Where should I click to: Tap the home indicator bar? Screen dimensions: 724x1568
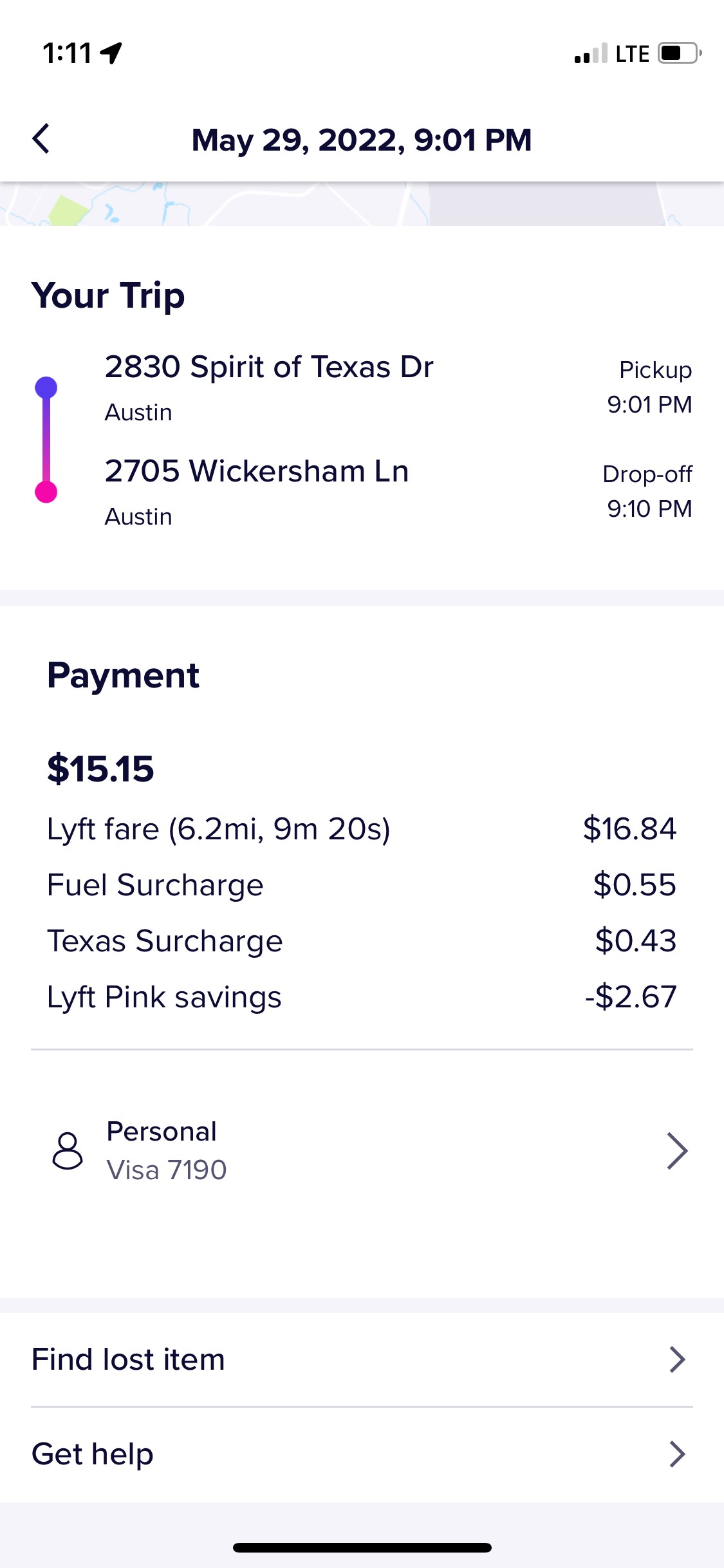[x=362, y=1547]
